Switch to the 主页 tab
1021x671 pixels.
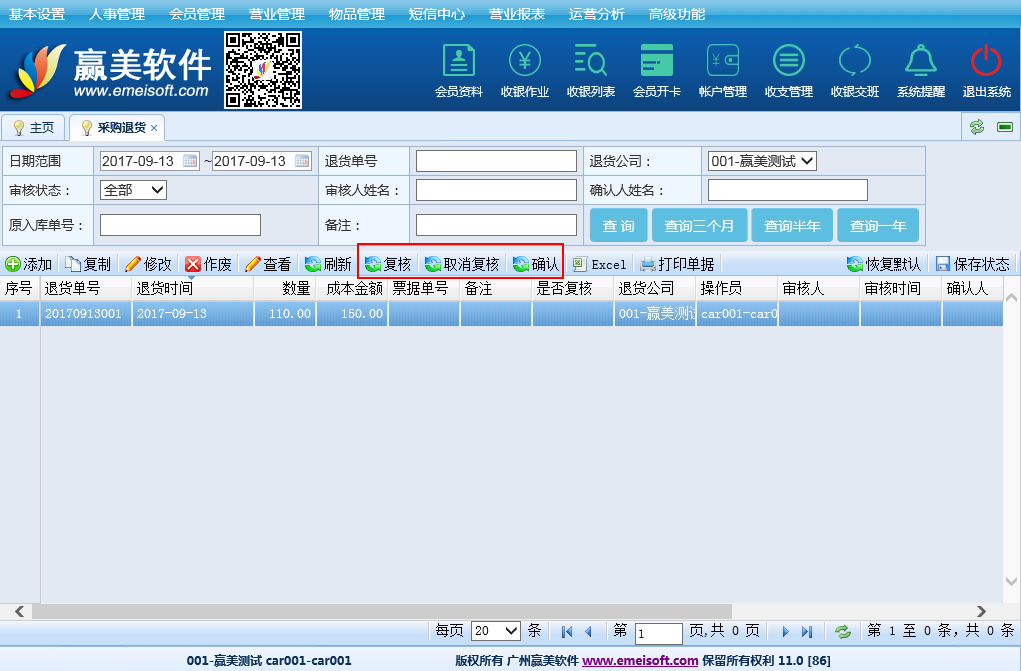coord(33,128)
